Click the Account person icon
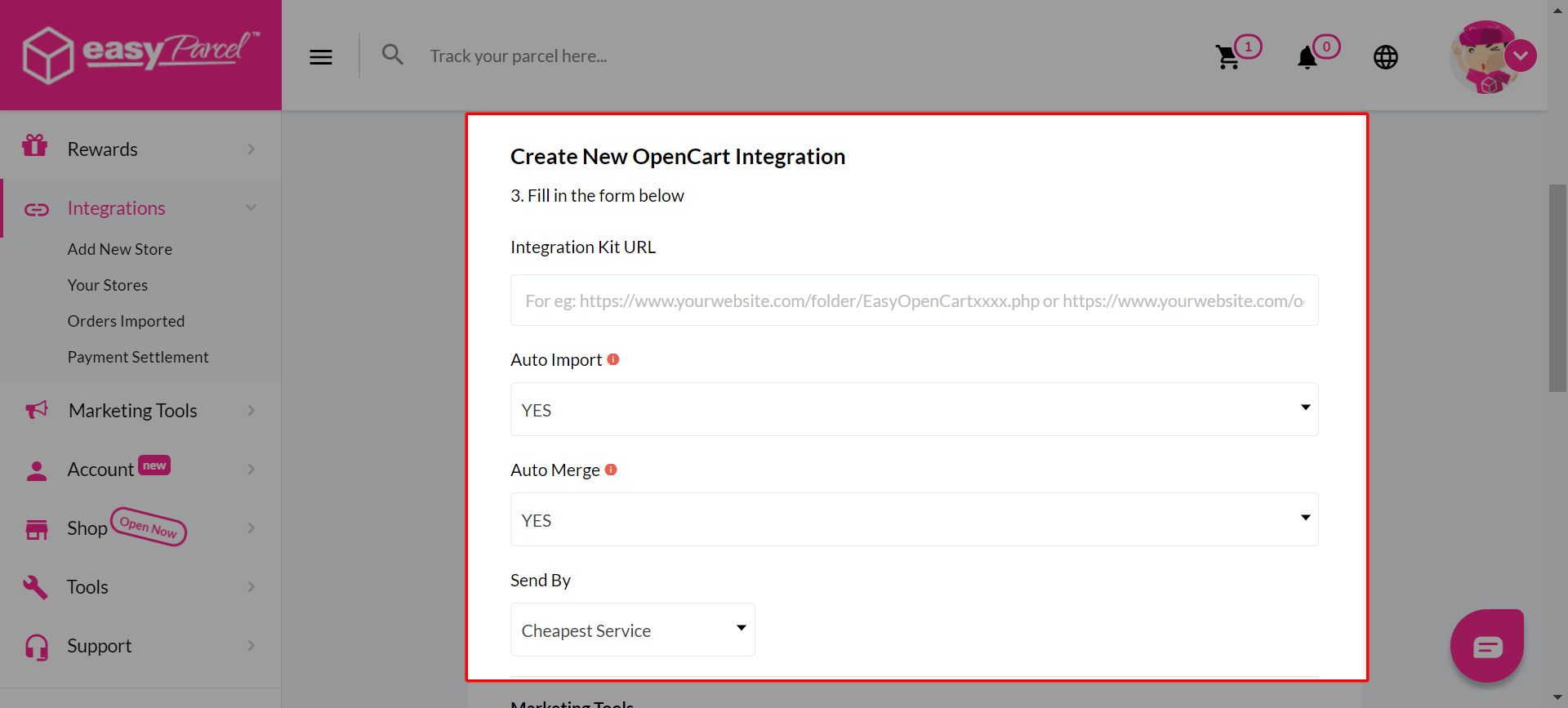 37,470
